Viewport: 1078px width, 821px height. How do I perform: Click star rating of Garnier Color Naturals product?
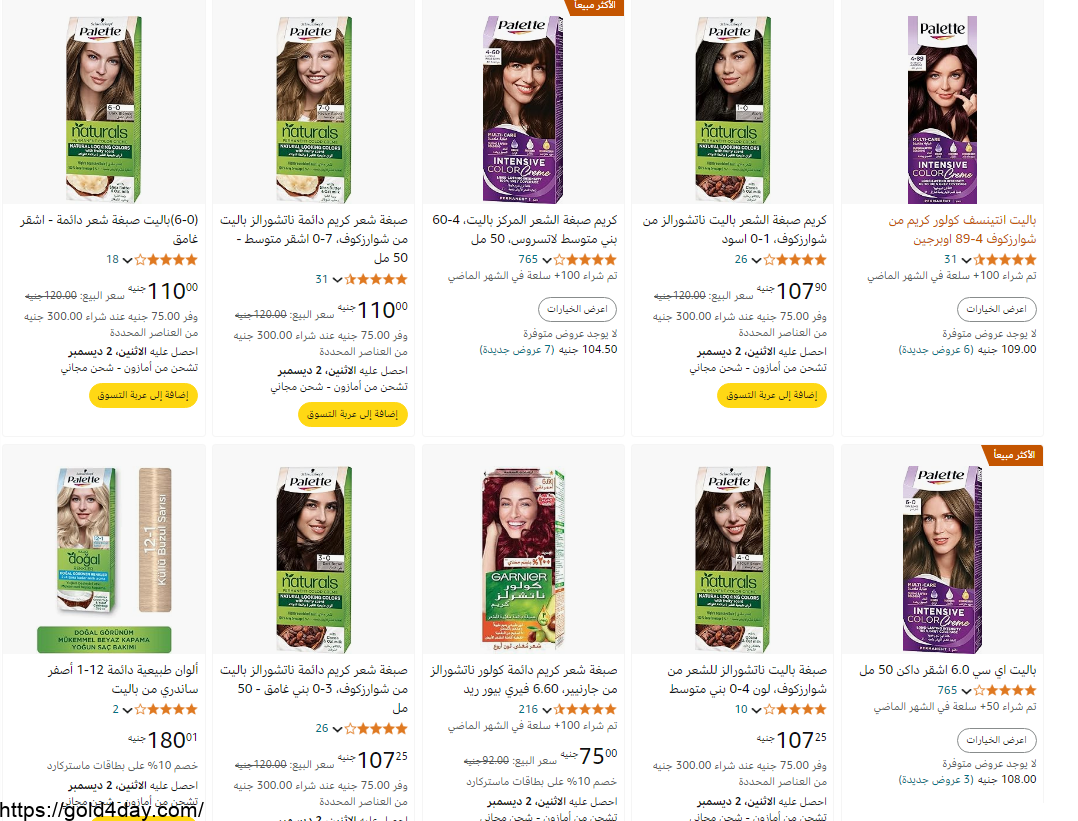(586, 709)
